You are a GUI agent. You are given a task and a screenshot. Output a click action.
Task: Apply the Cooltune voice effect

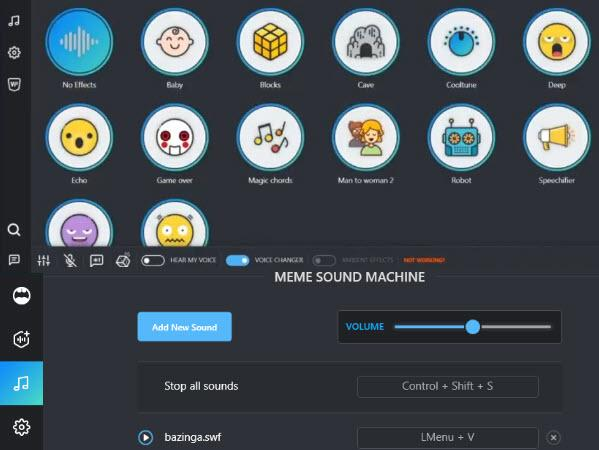[x=461, y=42]
